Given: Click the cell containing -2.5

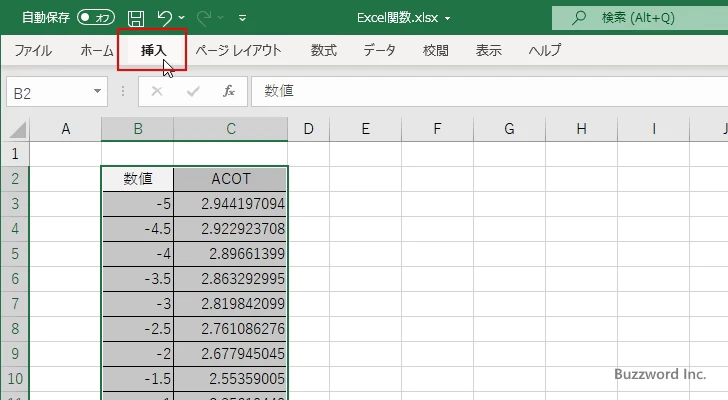Looking at the screenshot, I should coord(138,329).
